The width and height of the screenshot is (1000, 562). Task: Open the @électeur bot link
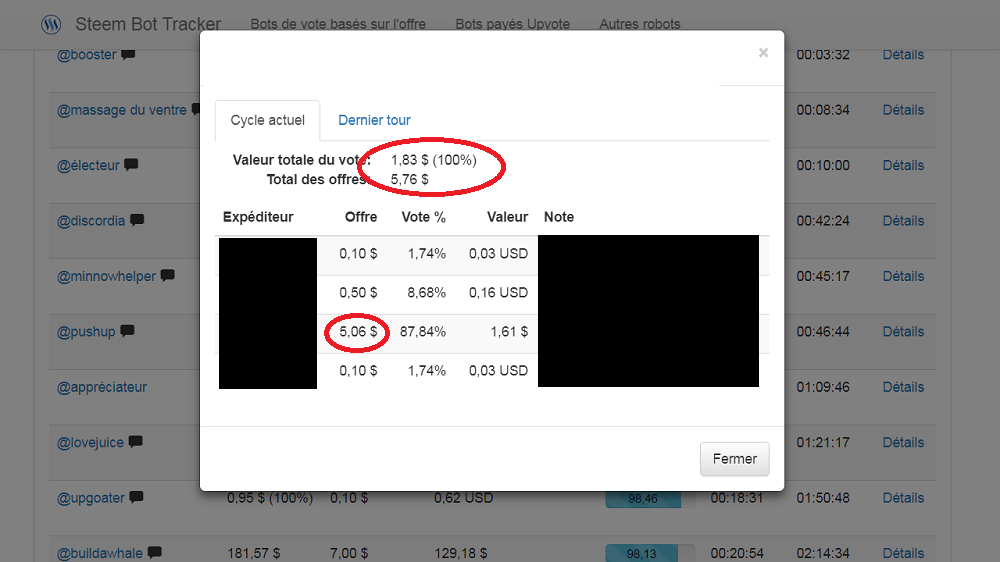[88, 166]
